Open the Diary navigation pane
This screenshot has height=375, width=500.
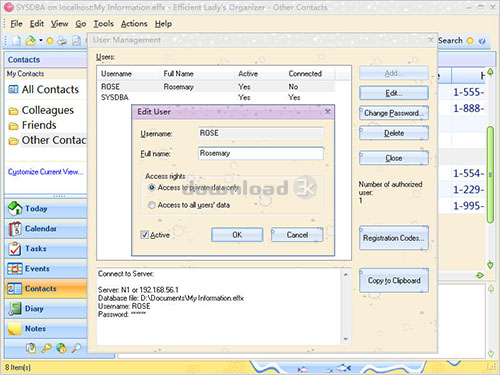tap(46, 309)
